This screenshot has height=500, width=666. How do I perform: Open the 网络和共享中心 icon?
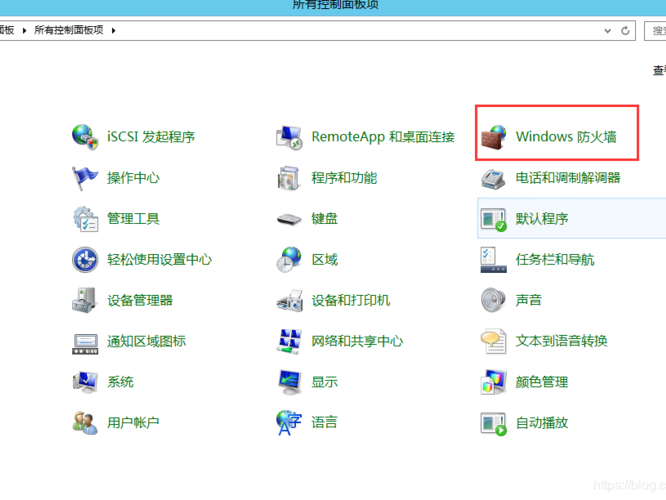[289, 341]
